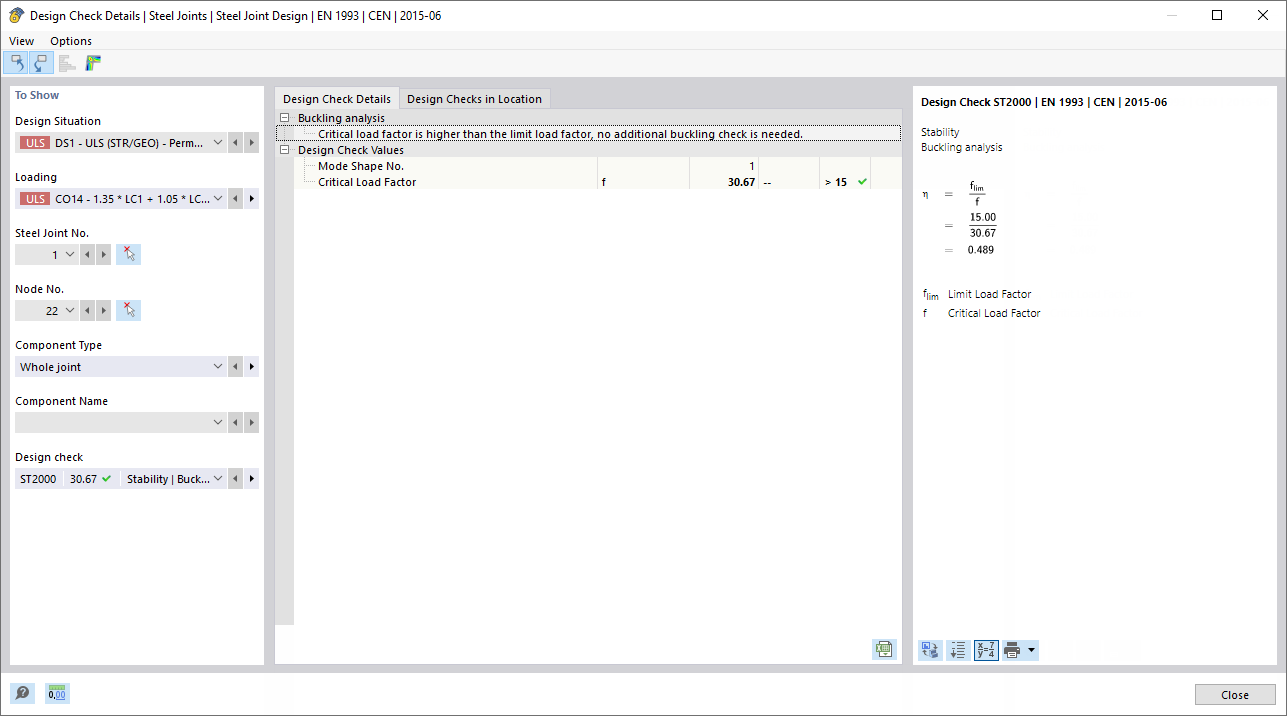Image resolution: width=1287 pixels, height=716 pixels.
Task: Select steel joint graphically with picker icon
Action: [128, 254]
